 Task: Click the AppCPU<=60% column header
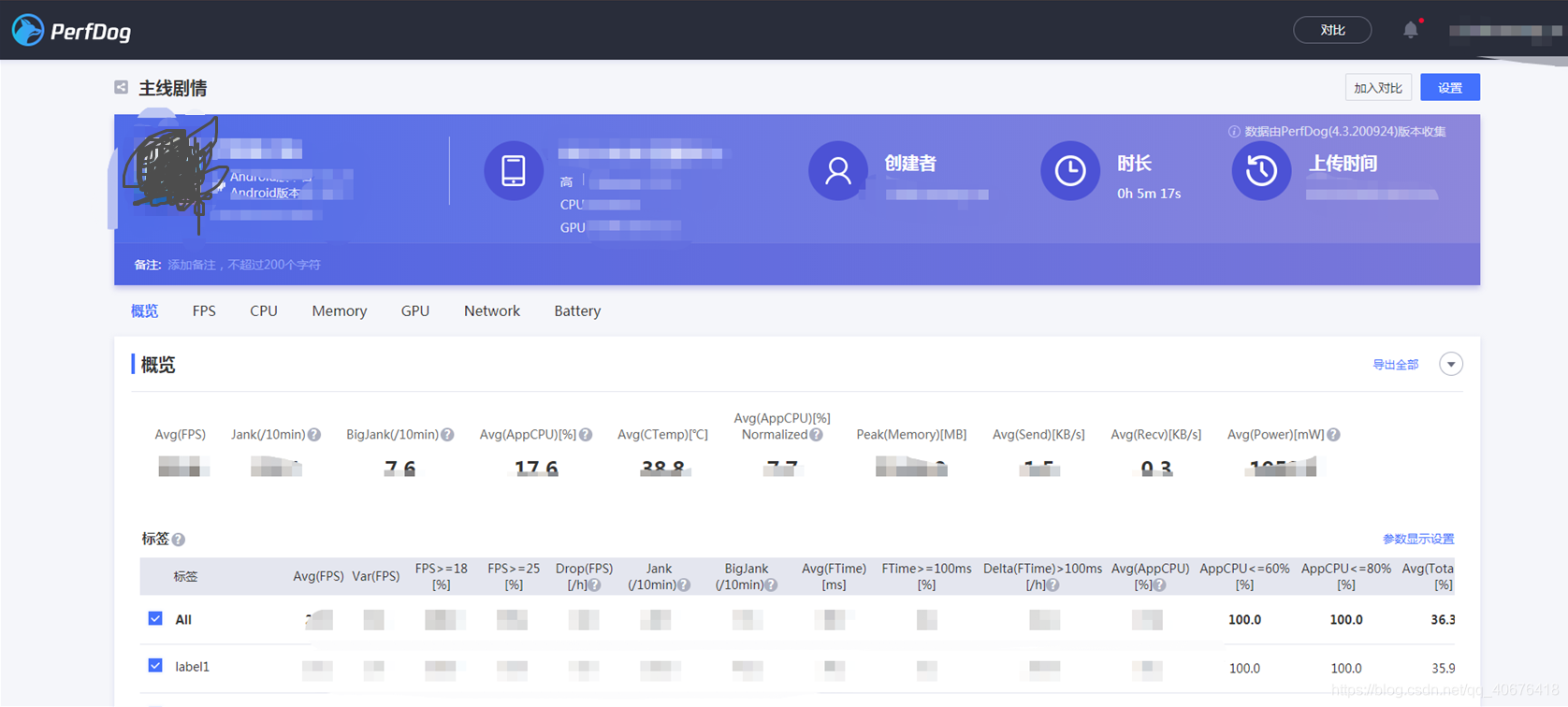1244,576
